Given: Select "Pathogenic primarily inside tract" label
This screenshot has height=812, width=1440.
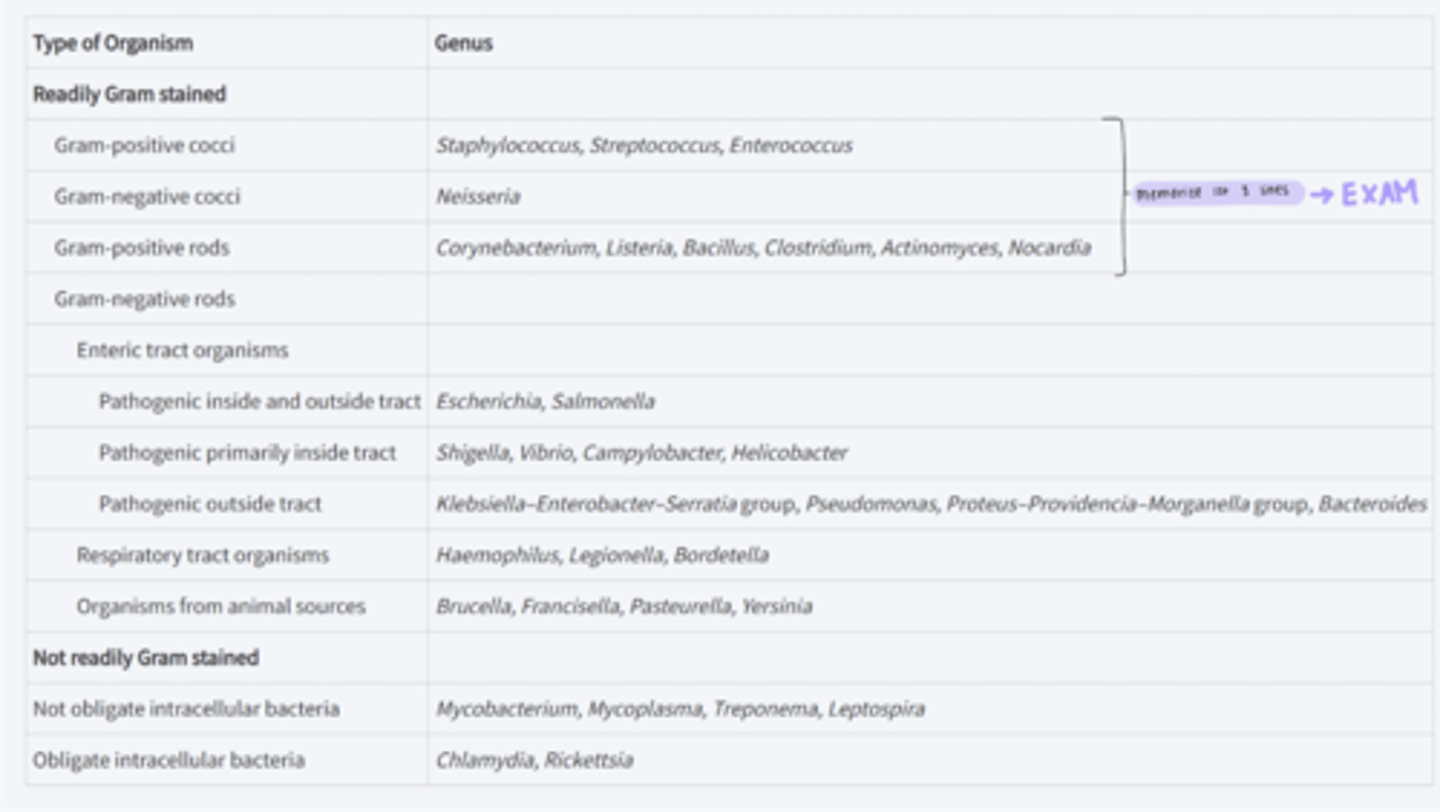Looking at the screenshot, I should click(x=247, y=452).
